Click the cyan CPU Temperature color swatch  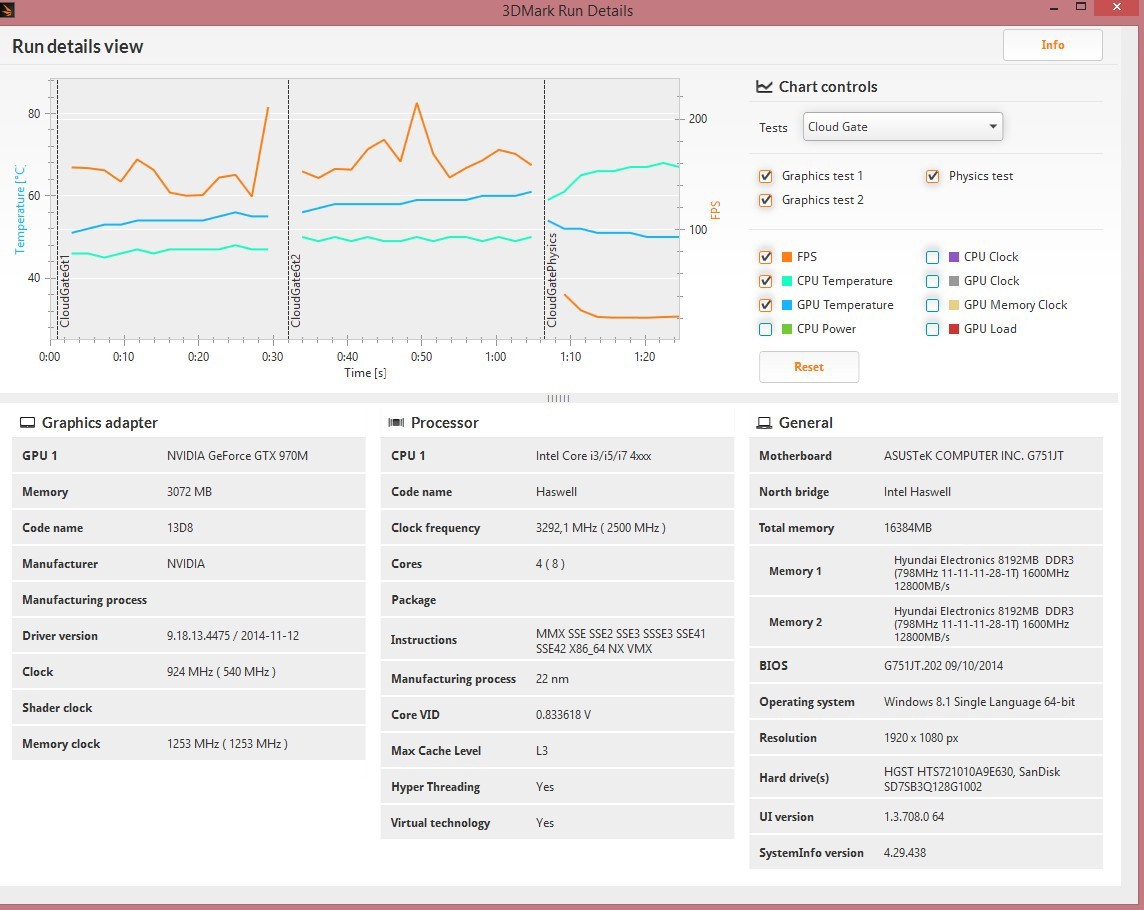[786, 281]
